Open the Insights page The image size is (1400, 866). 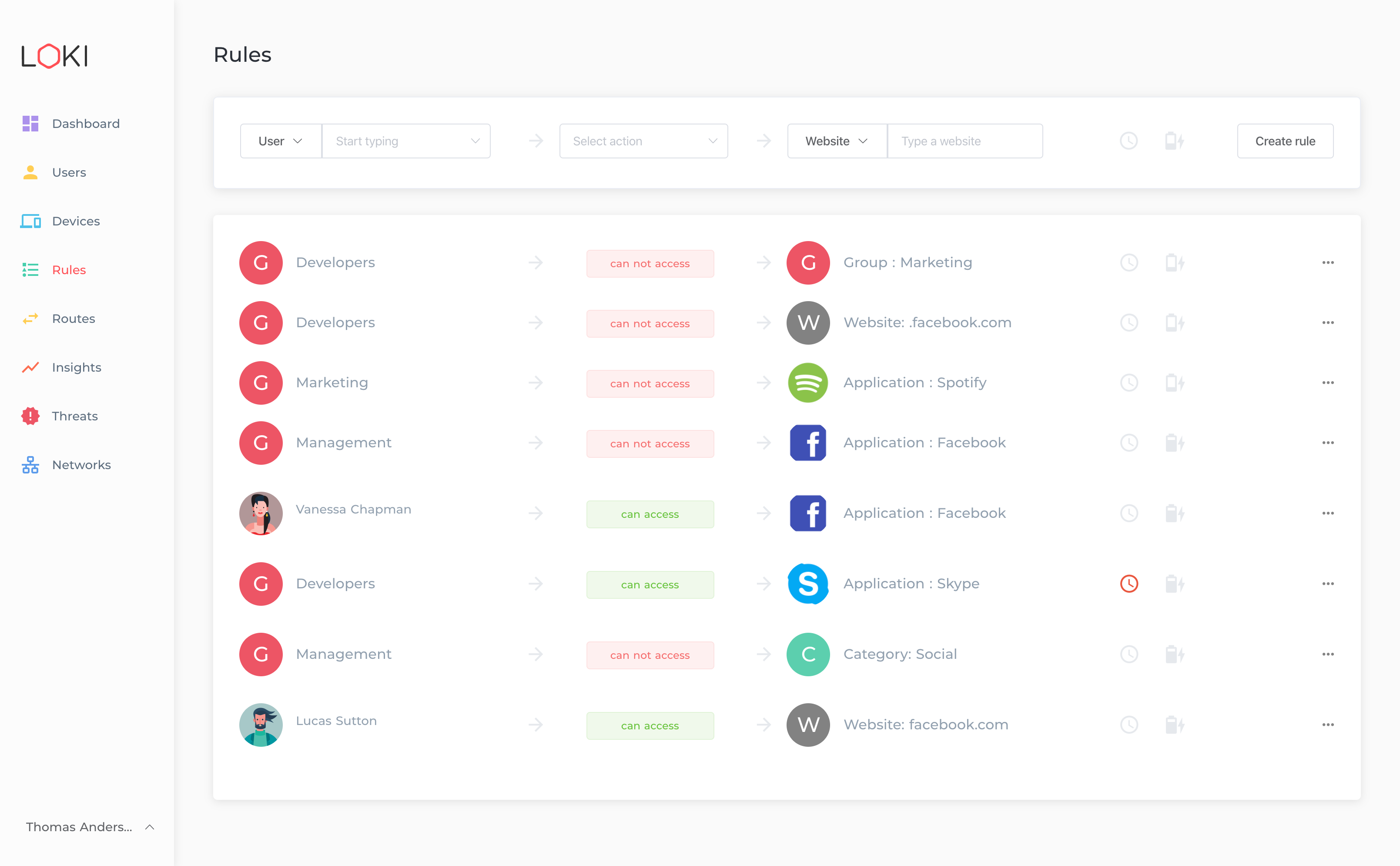point(77,367)
